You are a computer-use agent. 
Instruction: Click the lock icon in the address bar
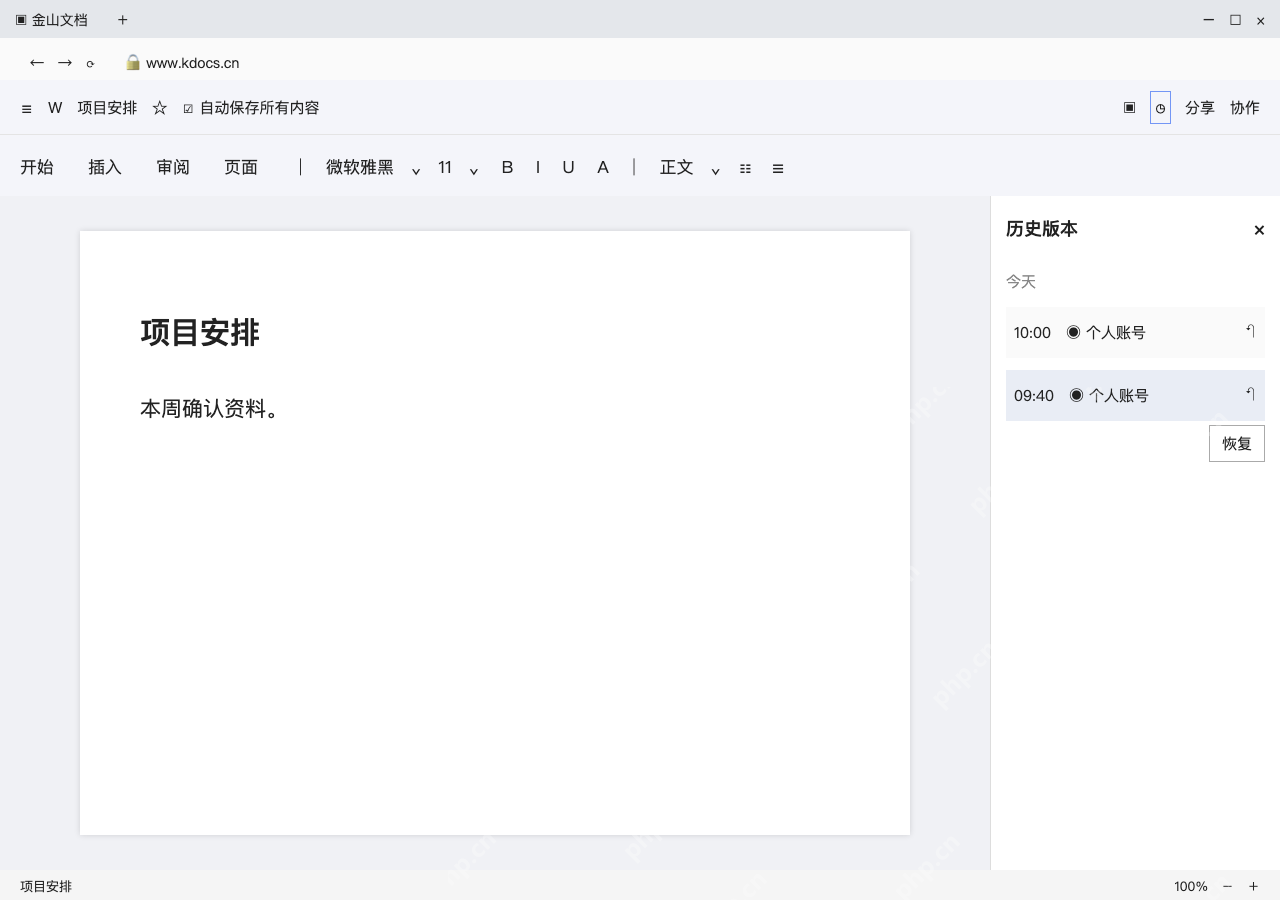click(x=133, y=62)
